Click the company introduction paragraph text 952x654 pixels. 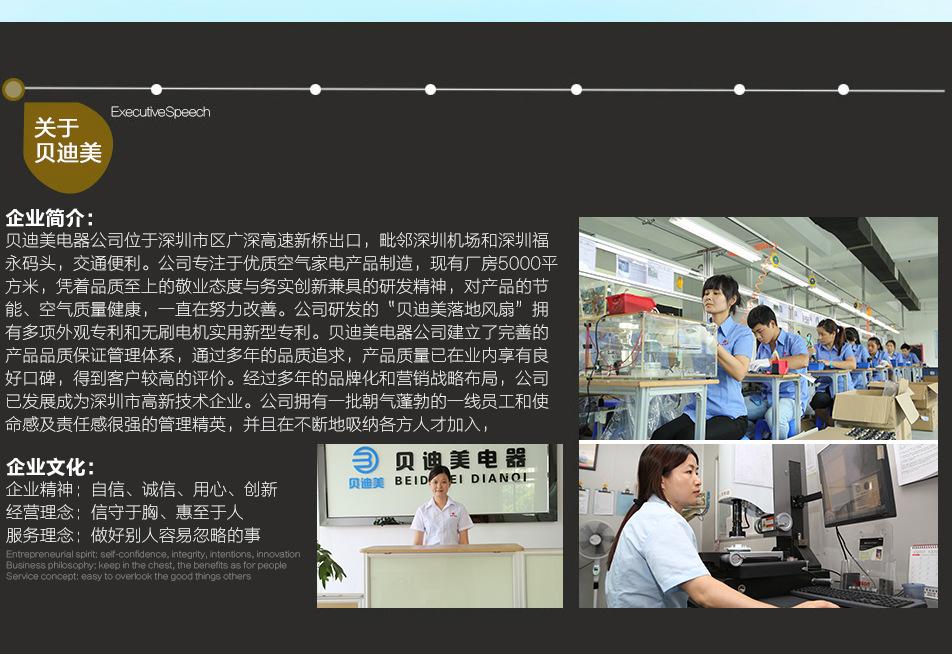pyautogui.click(x=278, y=332)
